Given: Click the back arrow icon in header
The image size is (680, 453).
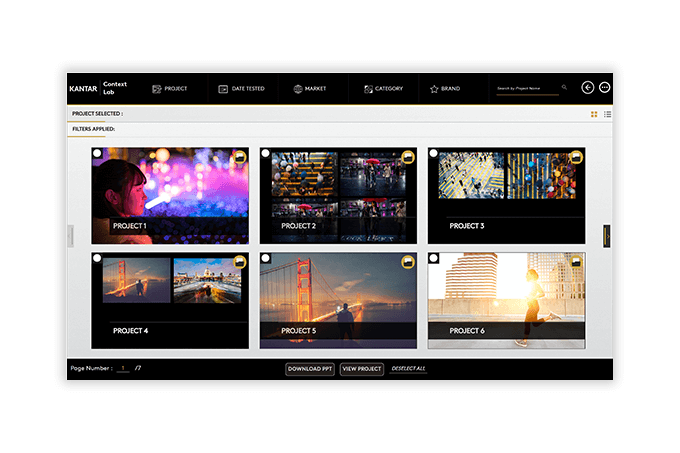Looking at the screenshot, I should 588,88.
